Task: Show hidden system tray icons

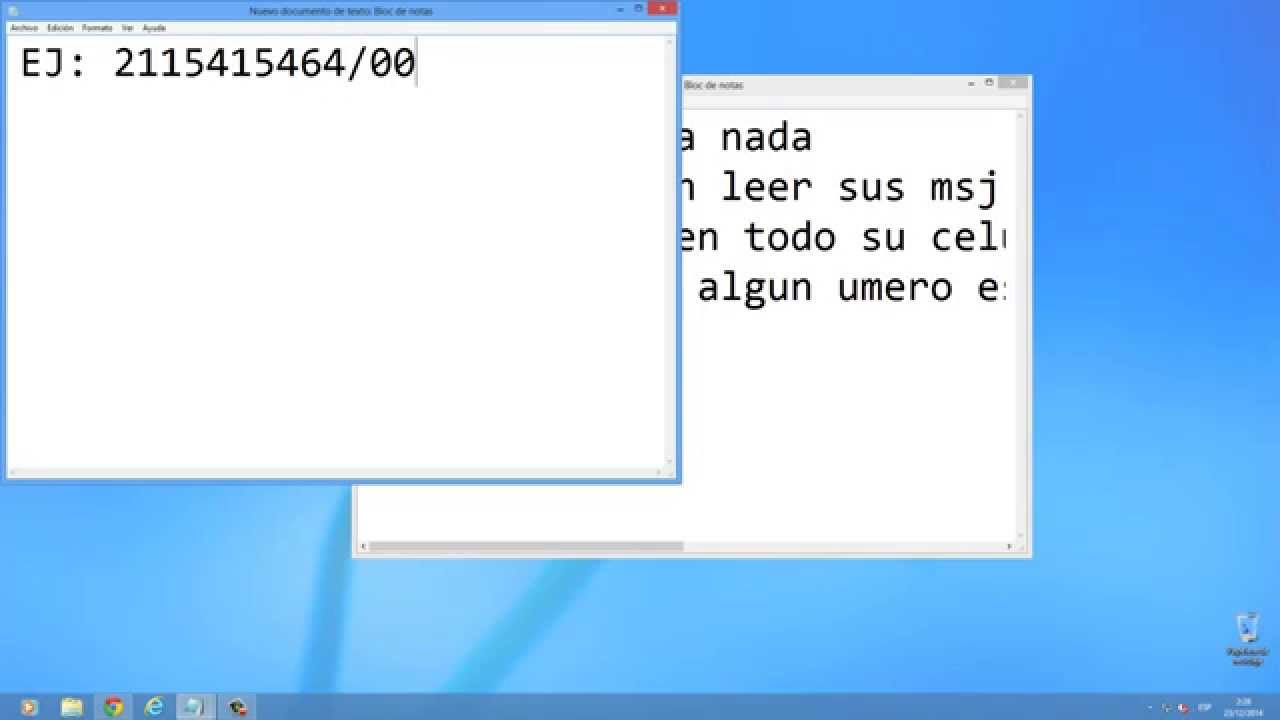Action: [x=1150, y=708]
